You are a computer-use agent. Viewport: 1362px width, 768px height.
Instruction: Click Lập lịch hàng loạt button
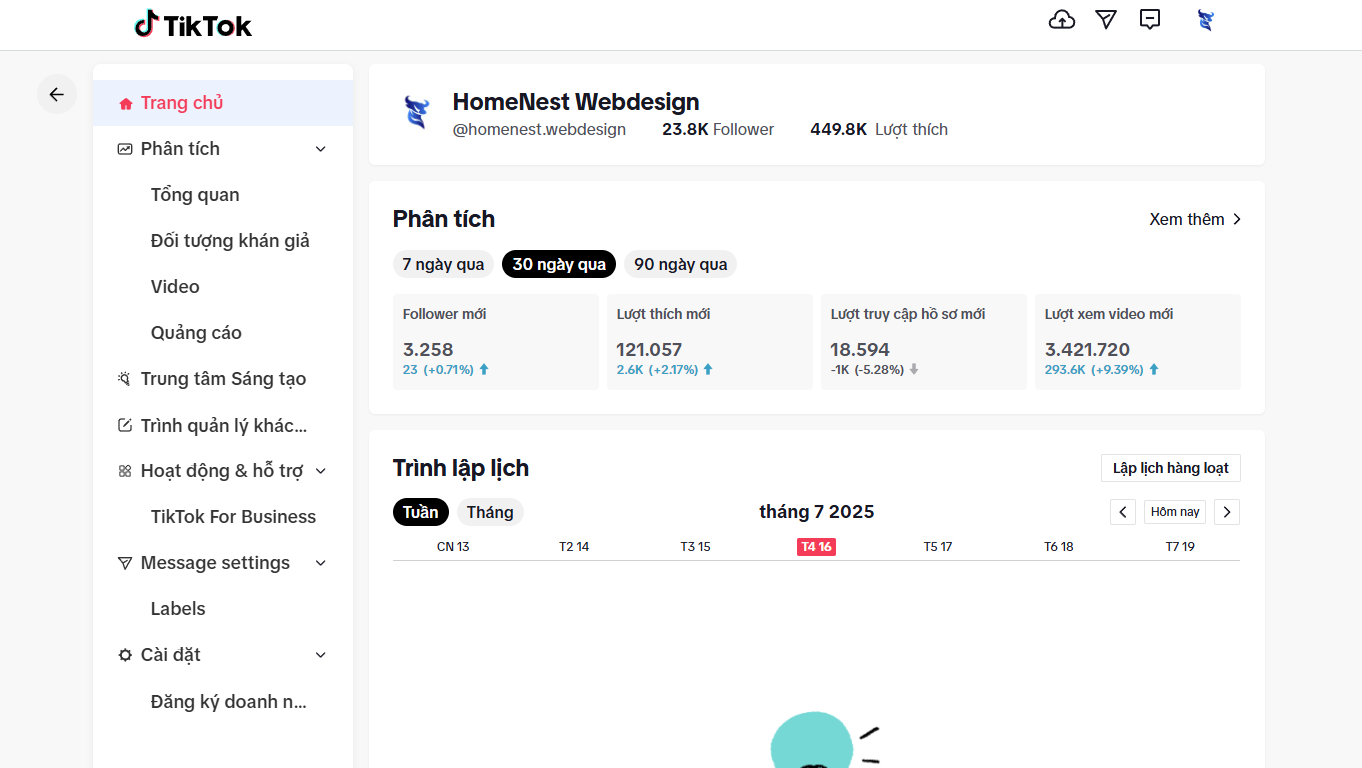click(x=1171, y=468)
